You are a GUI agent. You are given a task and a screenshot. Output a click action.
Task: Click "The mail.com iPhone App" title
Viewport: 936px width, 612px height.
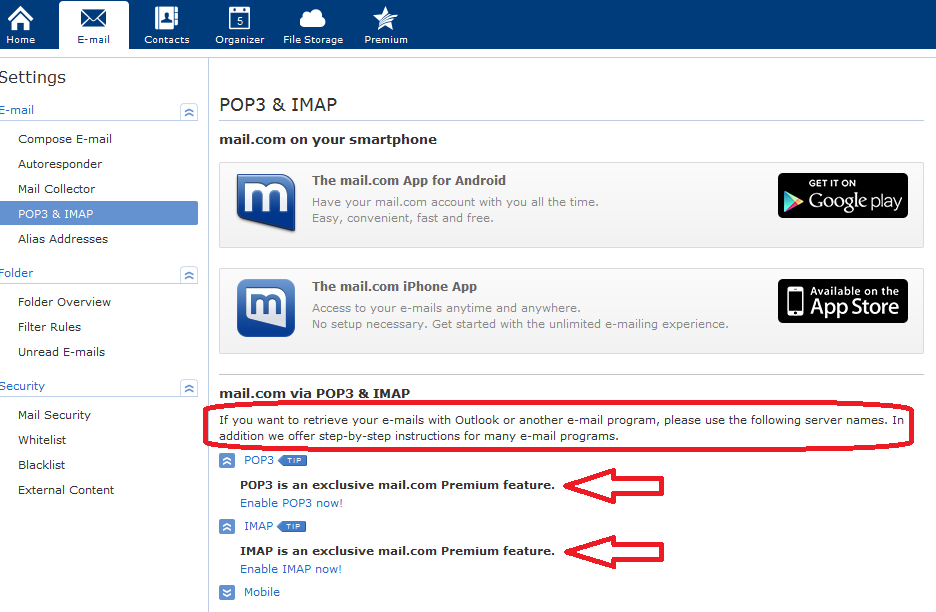pyautogui.click(x=395, y=287)
